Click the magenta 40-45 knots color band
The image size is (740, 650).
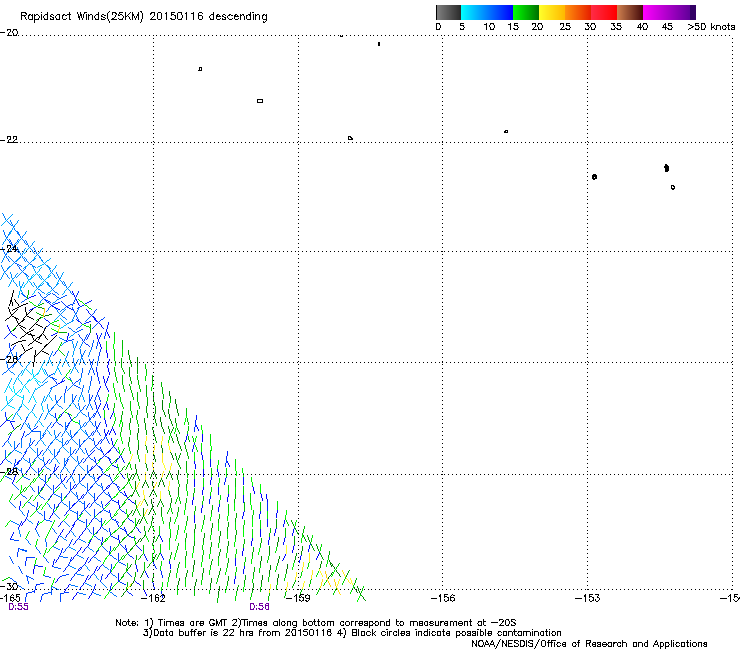point(656,12)
